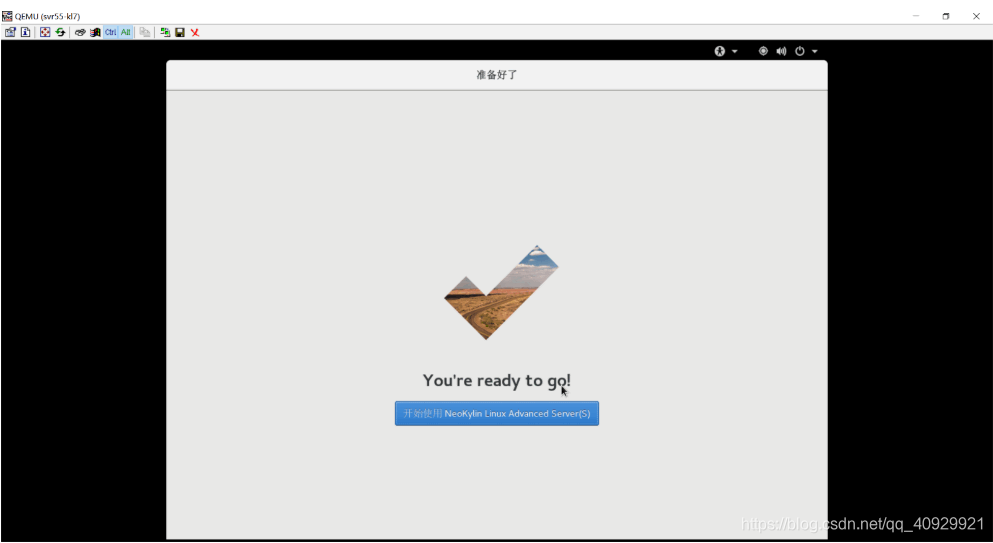Close the QEMU viewer window
The height and width of the screenshot is (543, 993).
point(976,16)
